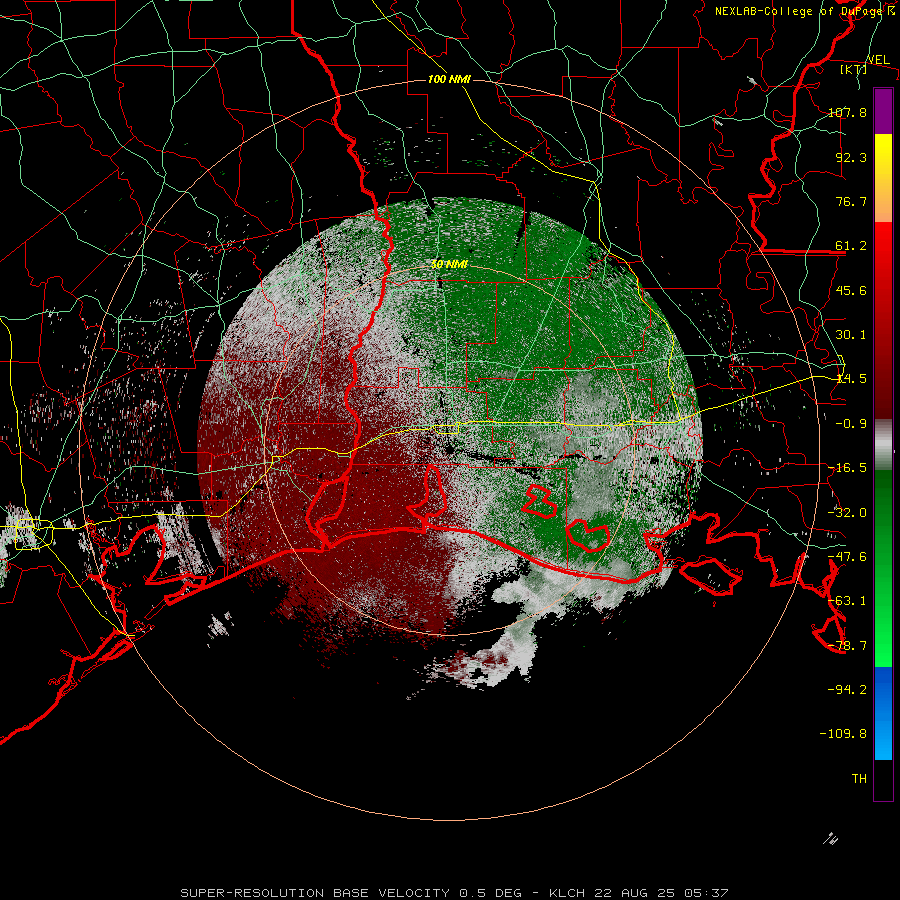900x900 pixels.
Task: Click the 50 NMI range ring label
Action: (449, 264)
